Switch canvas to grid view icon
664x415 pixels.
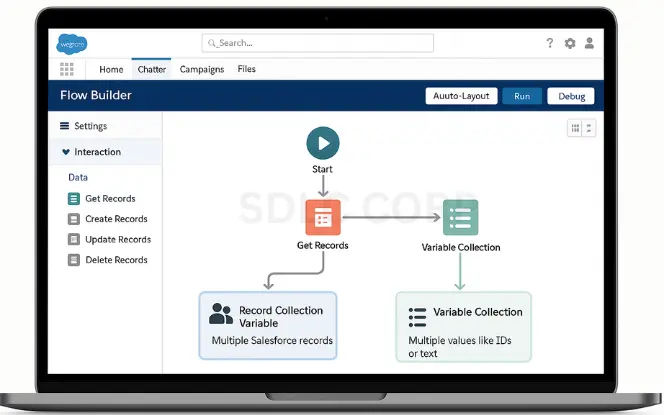point(575,128)
